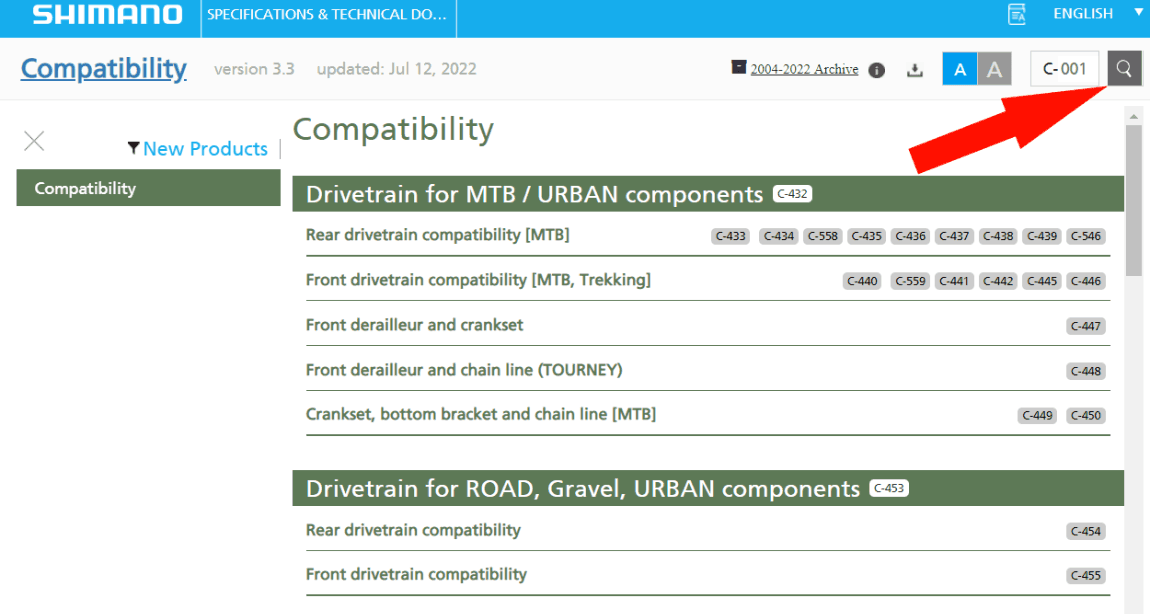Screen dimensions: 1150x614
Task: Click the vertical page scrollbar
Action: (x=1133, y=200)
